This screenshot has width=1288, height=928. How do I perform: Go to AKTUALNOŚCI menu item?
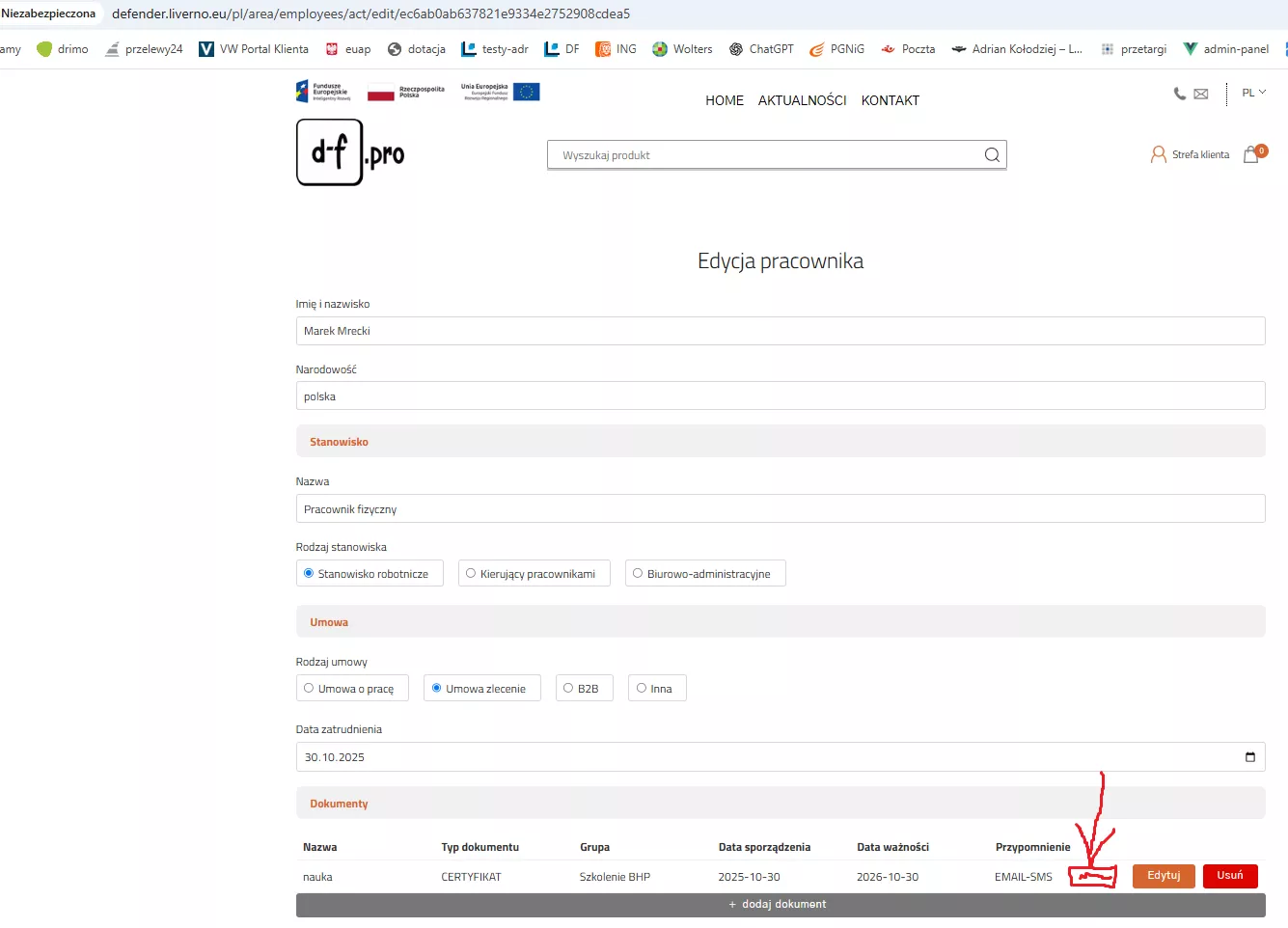pyautogui.click(x=802, y=100)
